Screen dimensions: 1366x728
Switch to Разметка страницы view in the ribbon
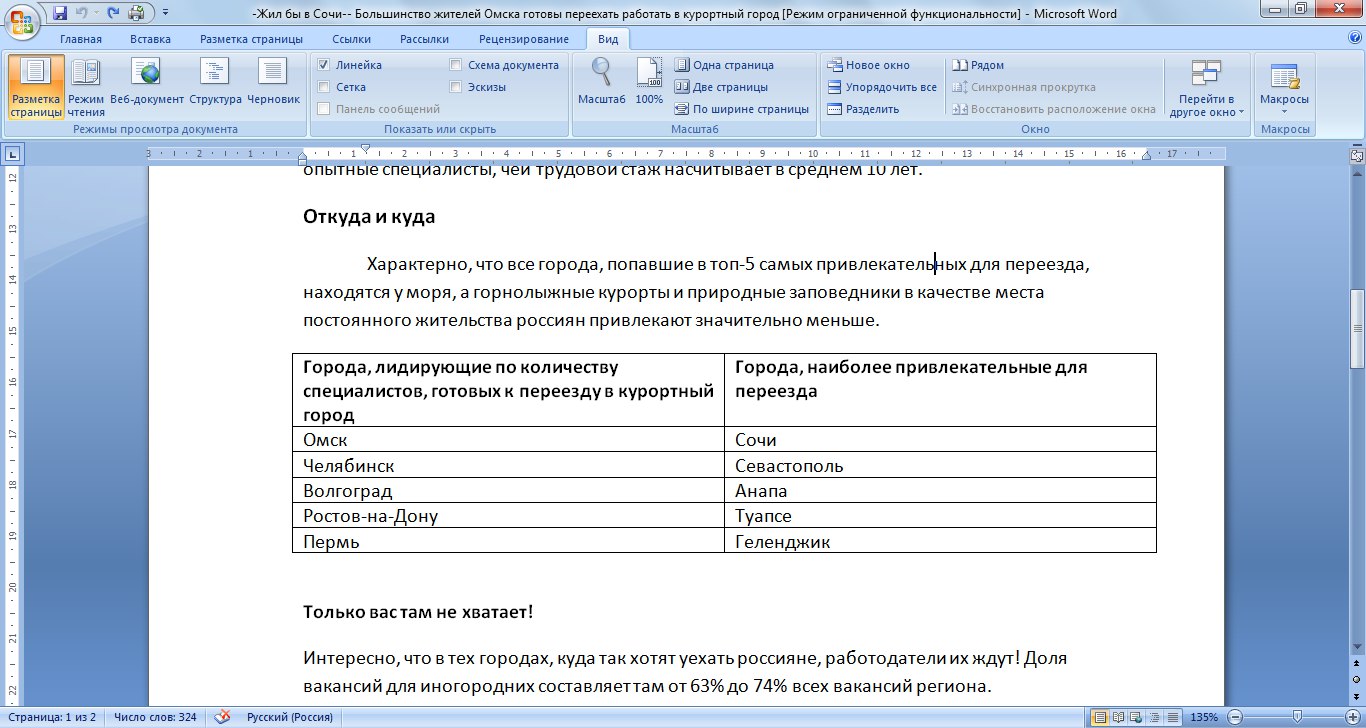[x=36, y=88]
